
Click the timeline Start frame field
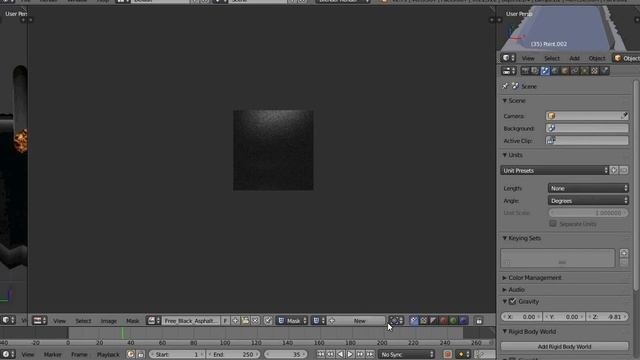click(x=177, y=354)
